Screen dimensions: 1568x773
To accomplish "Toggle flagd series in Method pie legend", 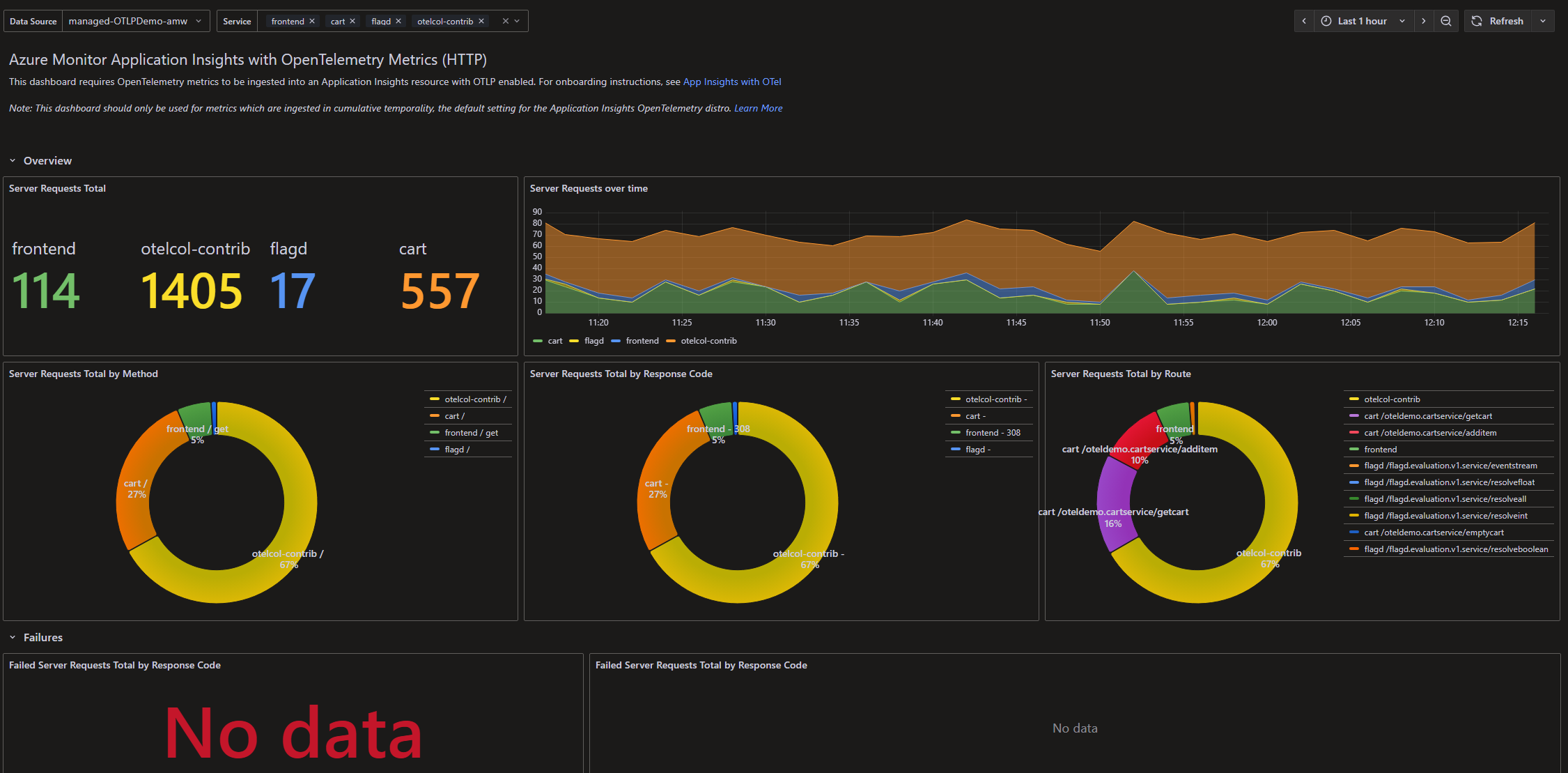I will pos(456,450).
